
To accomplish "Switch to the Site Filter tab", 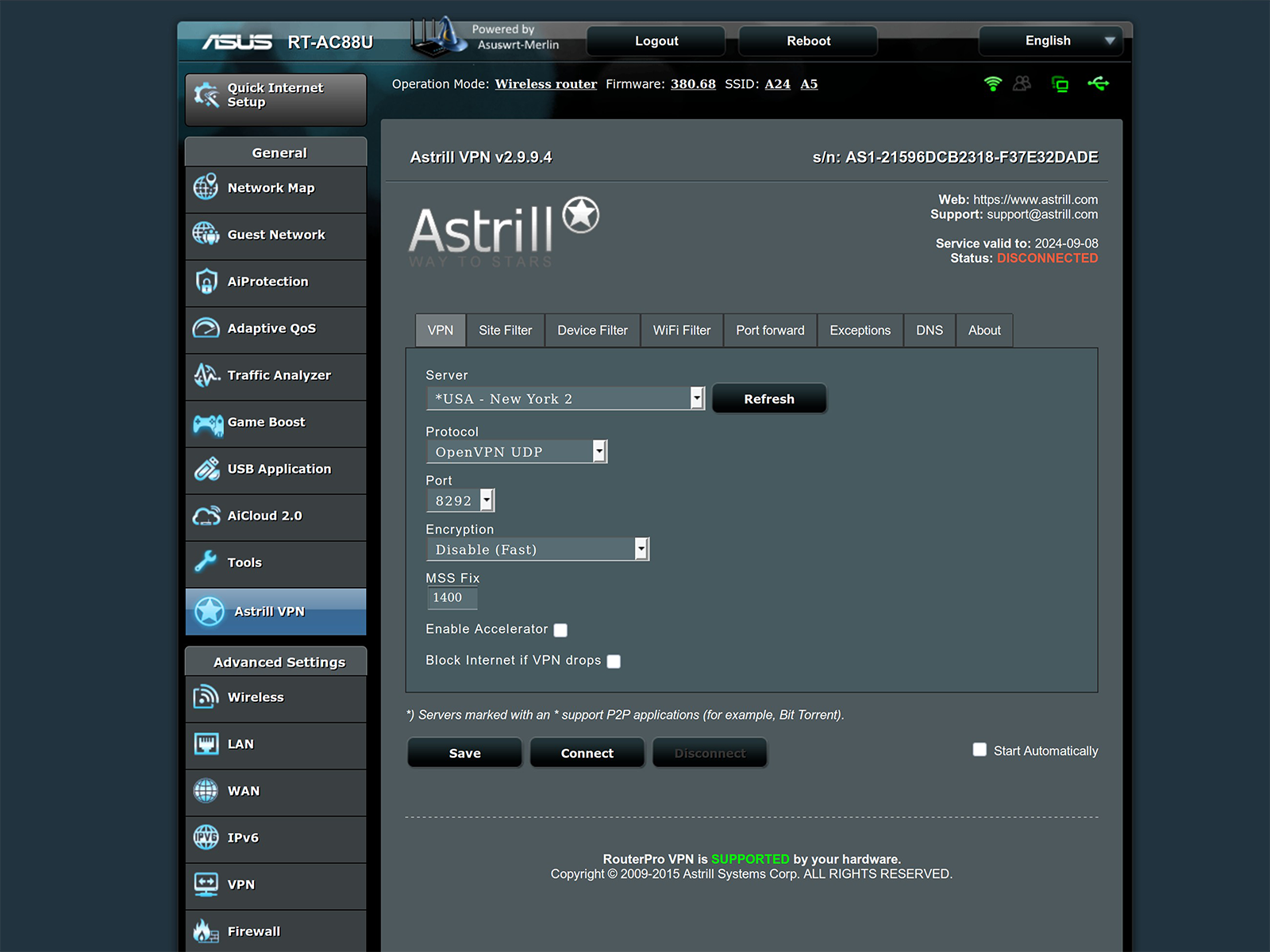I will click(x=506, y=330).
